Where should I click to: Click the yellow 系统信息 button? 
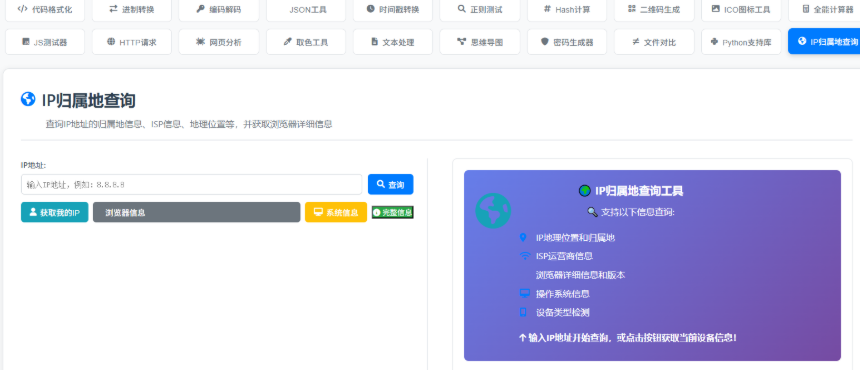click(x=336, y=212)
